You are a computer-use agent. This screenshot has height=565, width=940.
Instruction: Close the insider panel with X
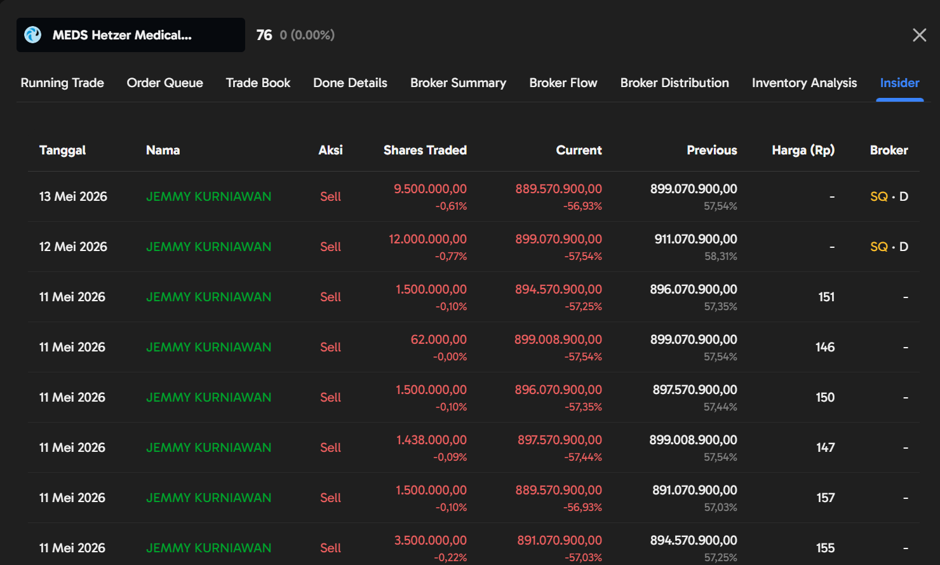click(919, 35)
